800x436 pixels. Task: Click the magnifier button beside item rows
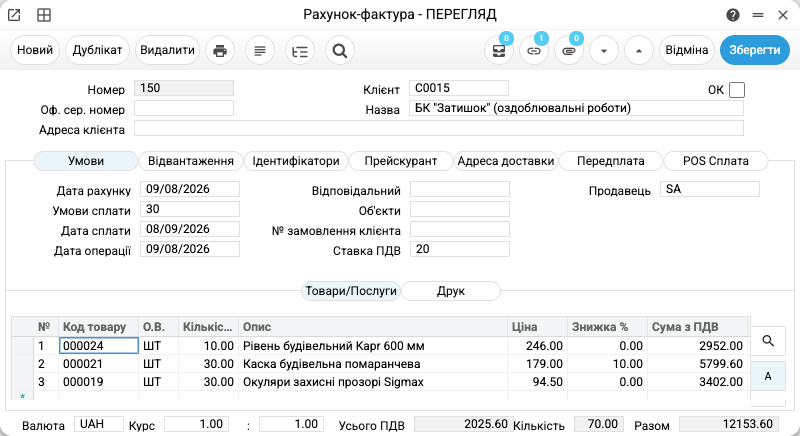[x=768, y=341]
